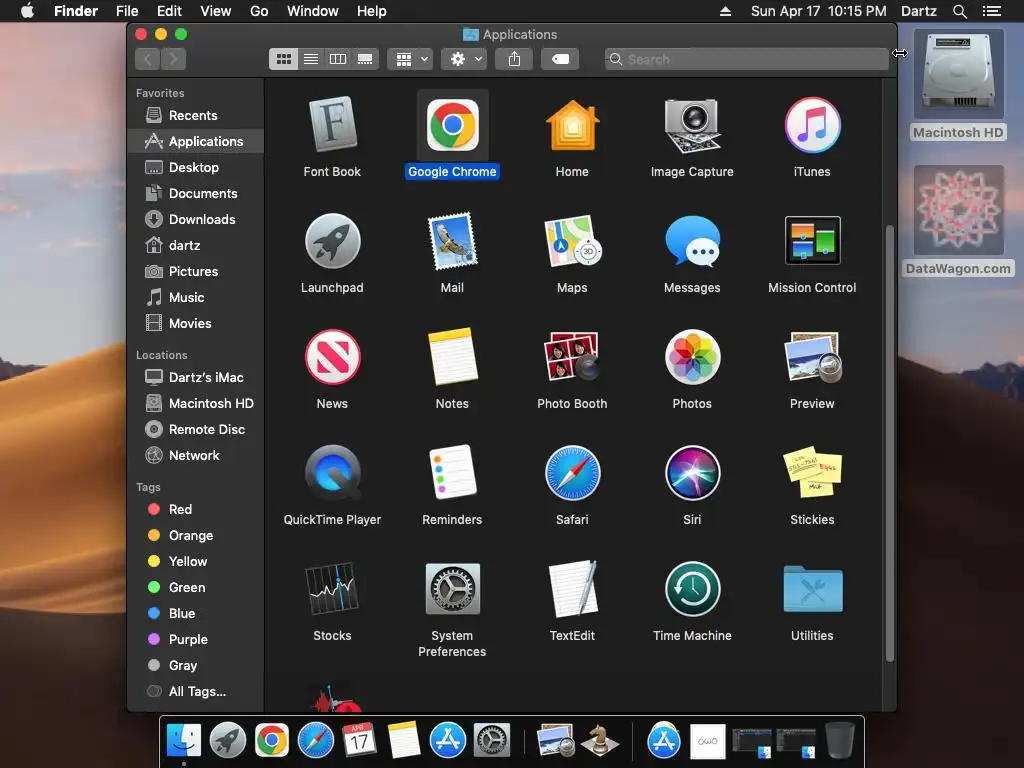Screen dimensions: 1024x768
Task: Filter by the Red tag
Action: tap(196, 509)
